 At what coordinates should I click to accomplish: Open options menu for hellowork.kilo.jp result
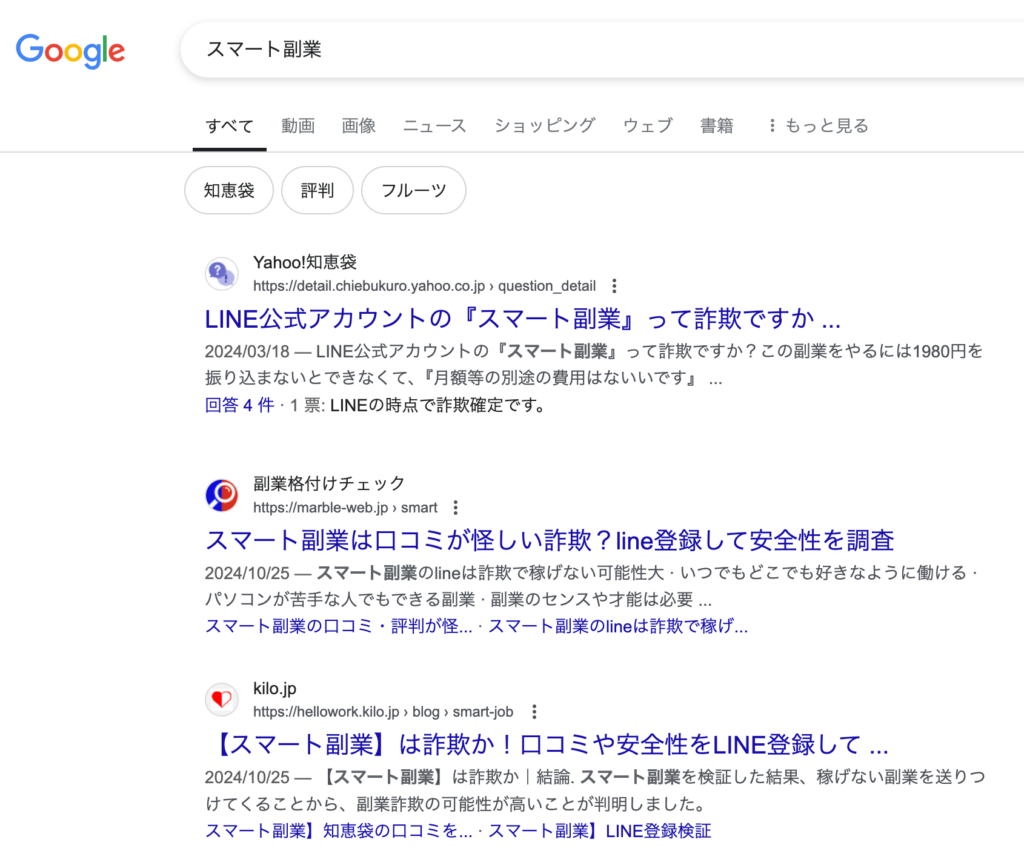(x=534, y=712)
